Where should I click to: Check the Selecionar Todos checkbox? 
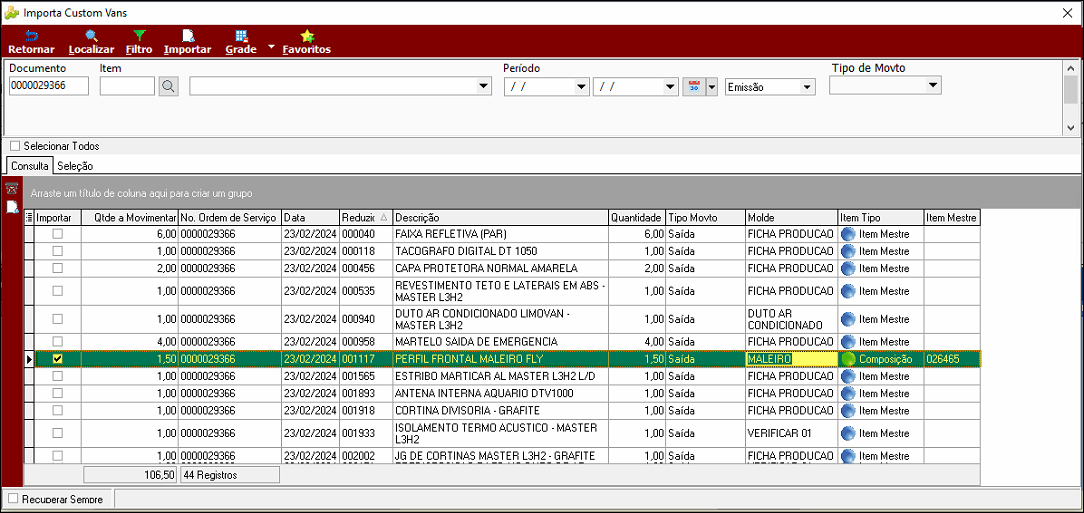[15, 147]
